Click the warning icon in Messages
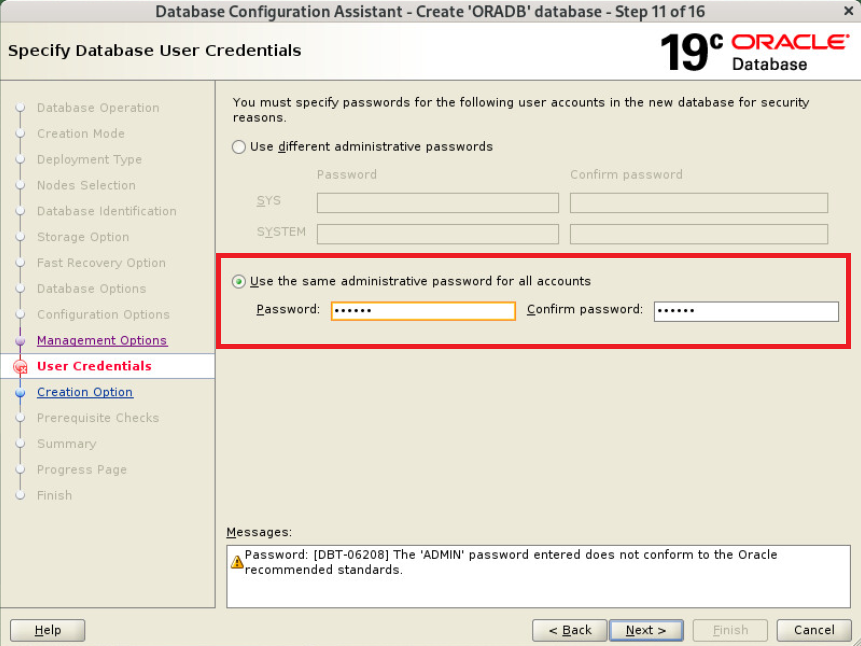 237,562
